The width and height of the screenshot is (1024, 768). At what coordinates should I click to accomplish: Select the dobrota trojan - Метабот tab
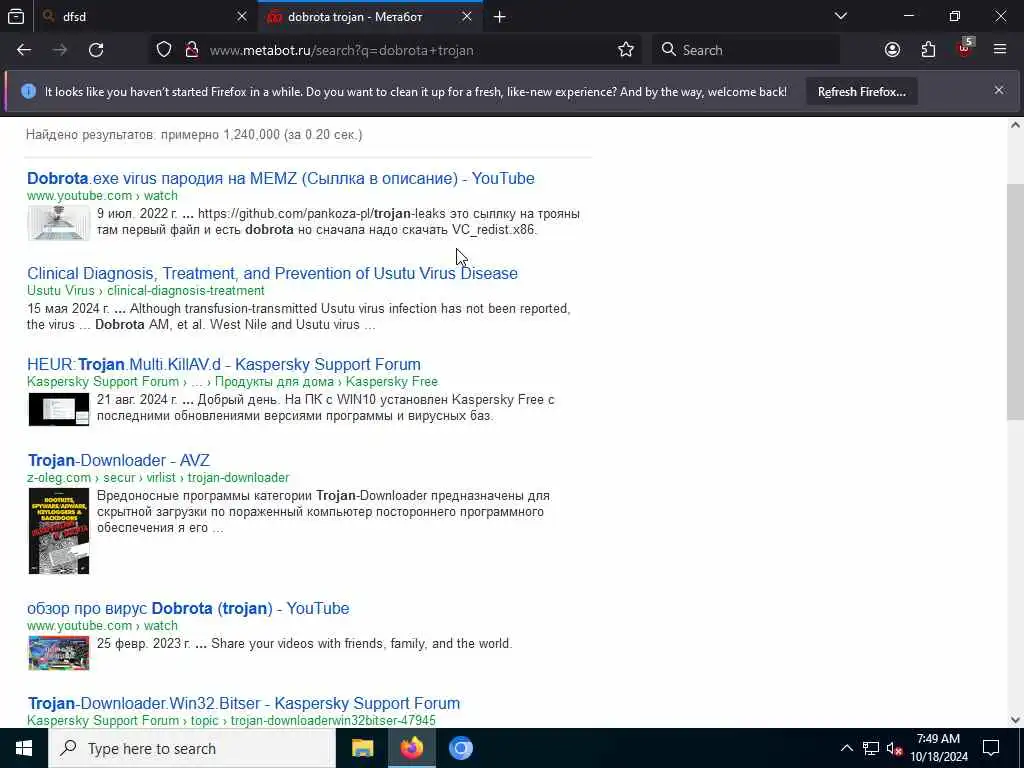click(x=371, y=16)
